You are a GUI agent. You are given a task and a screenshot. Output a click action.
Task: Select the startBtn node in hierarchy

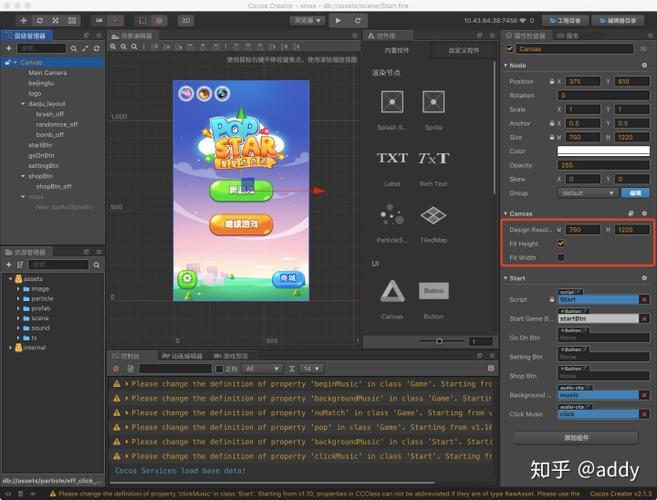tap(40, 145)
